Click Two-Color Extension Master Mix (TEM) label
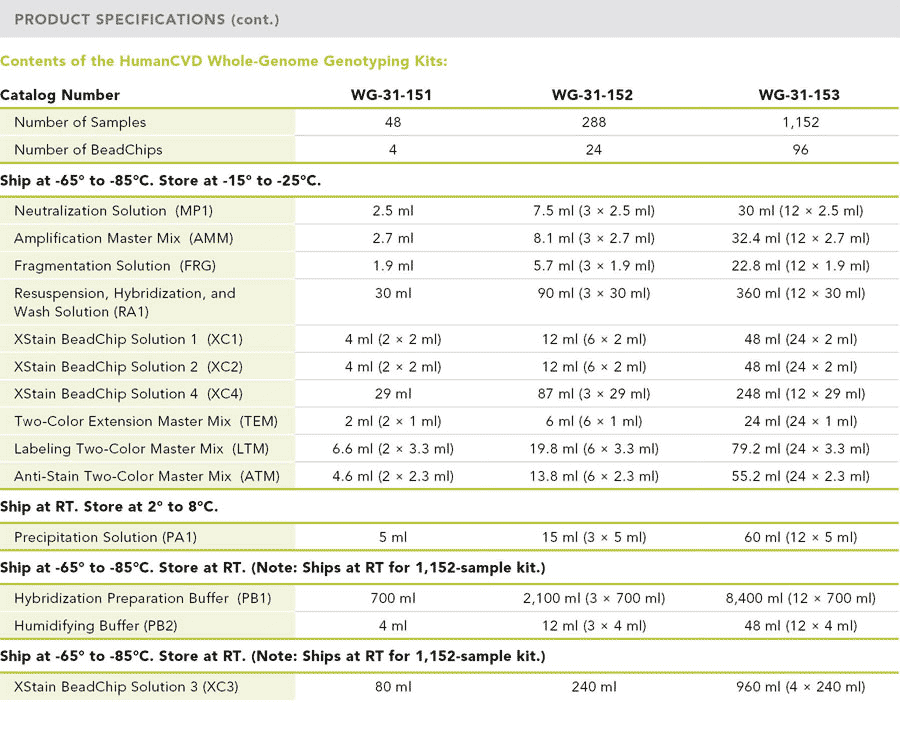 tap(146, 421)
